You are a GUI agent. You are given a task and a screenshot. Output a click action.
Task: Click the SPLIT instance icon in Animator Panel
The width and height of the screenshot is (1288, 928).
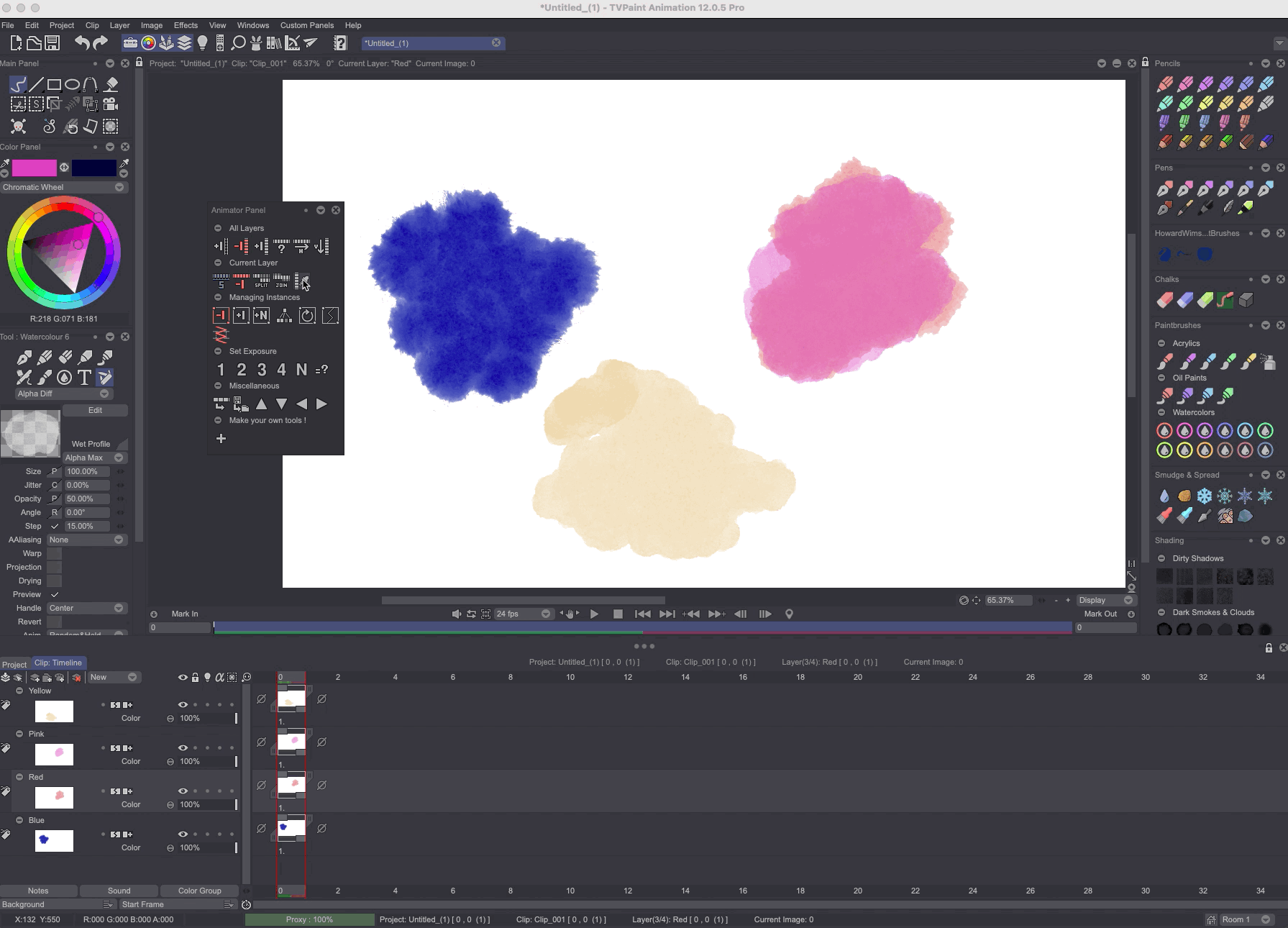[261, 281]
